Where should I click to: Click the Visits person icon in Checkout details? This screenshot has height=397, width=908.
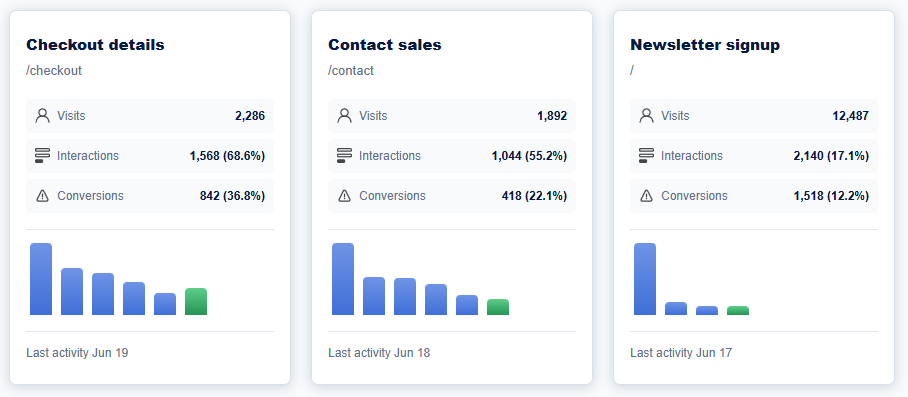(42, 116)
